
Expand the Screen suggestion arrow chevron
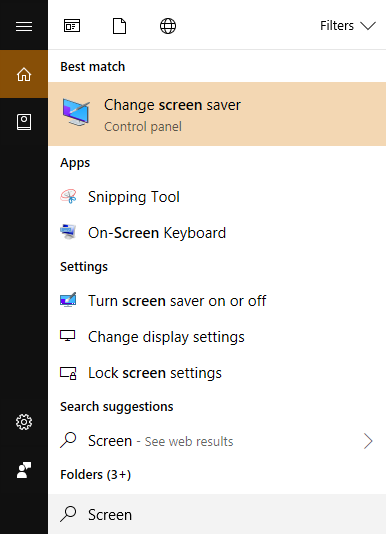pyautogui.click(x=368, y=441)
